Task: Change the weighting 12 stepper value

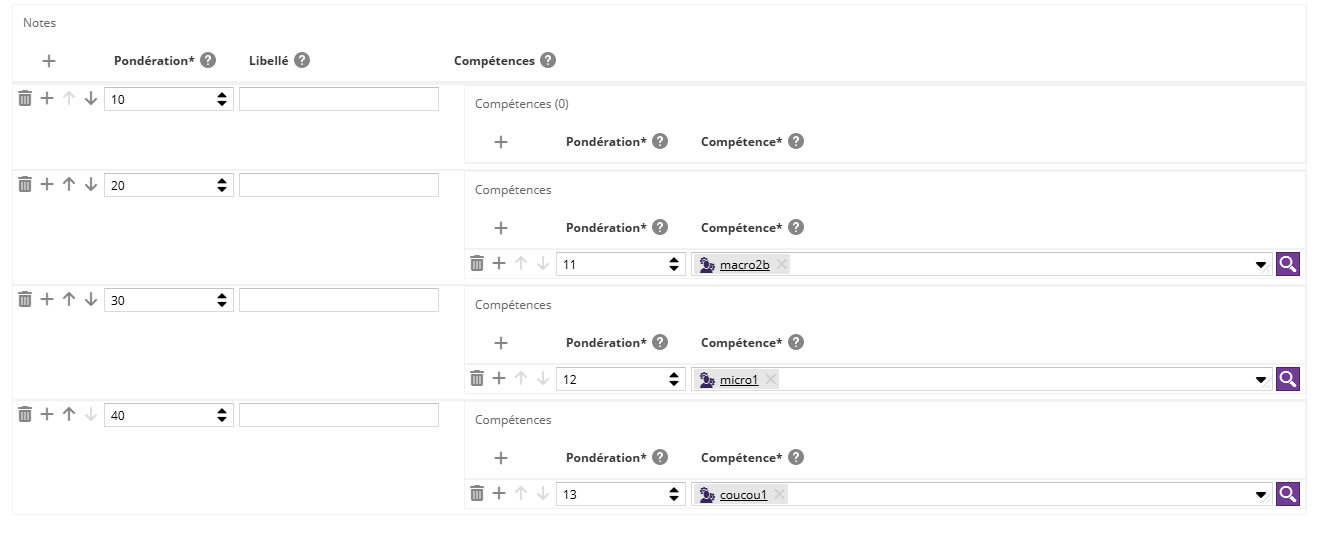Action: click(x=674, y=380)
